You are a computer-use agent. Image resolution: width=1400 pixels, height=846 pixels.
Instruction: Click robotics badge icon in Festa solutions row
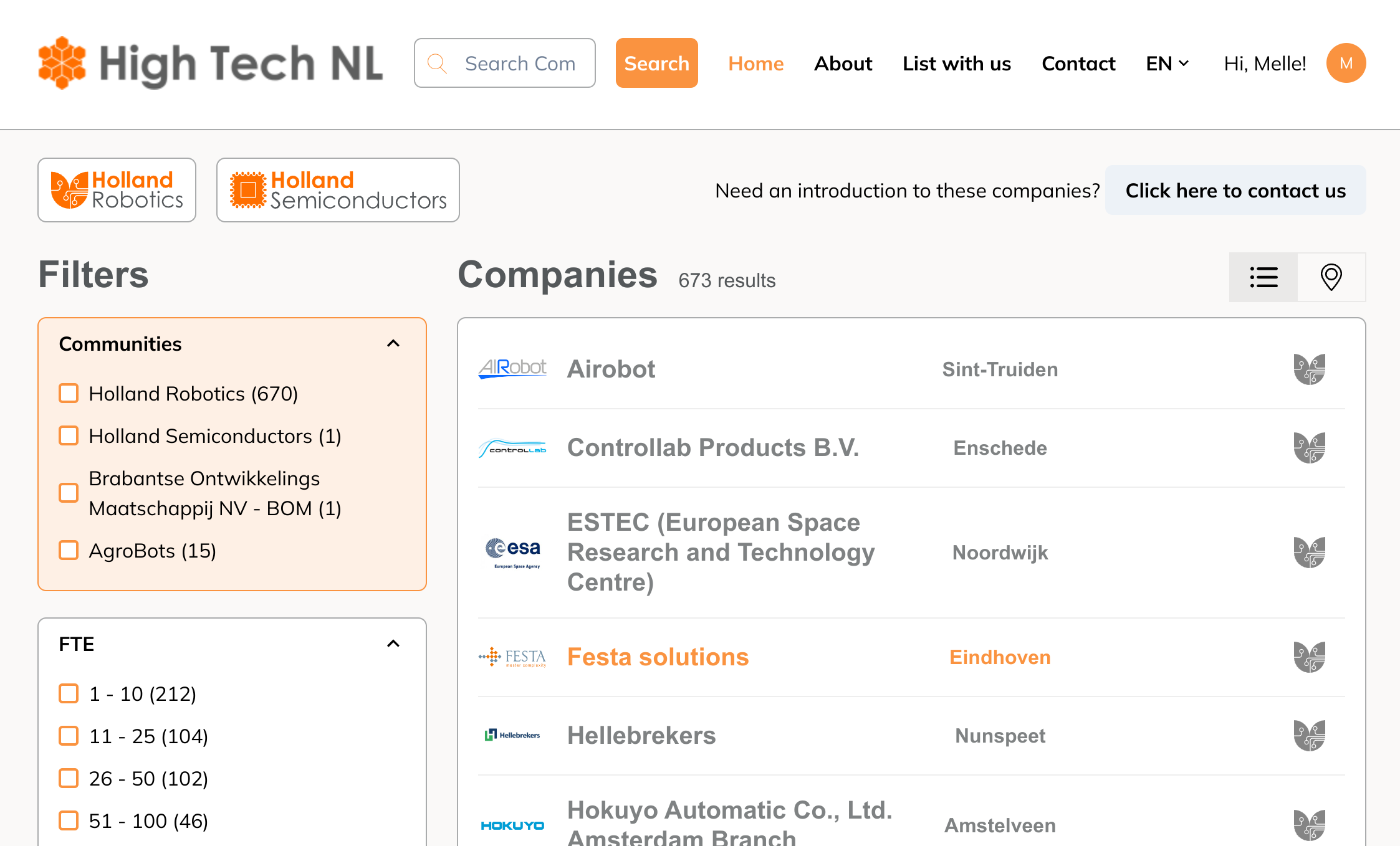pyautogui.click(x=1309, y=657)
